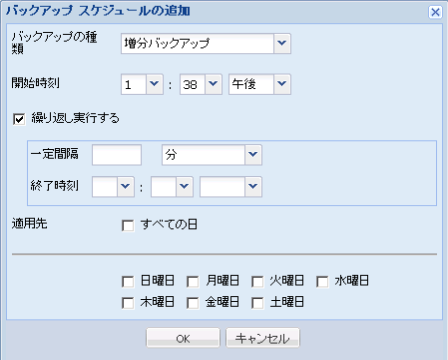Expand the start time hour dropdown
Viewport: 448px width, 360px height.
pyautogui.click(x=154, y=84)
